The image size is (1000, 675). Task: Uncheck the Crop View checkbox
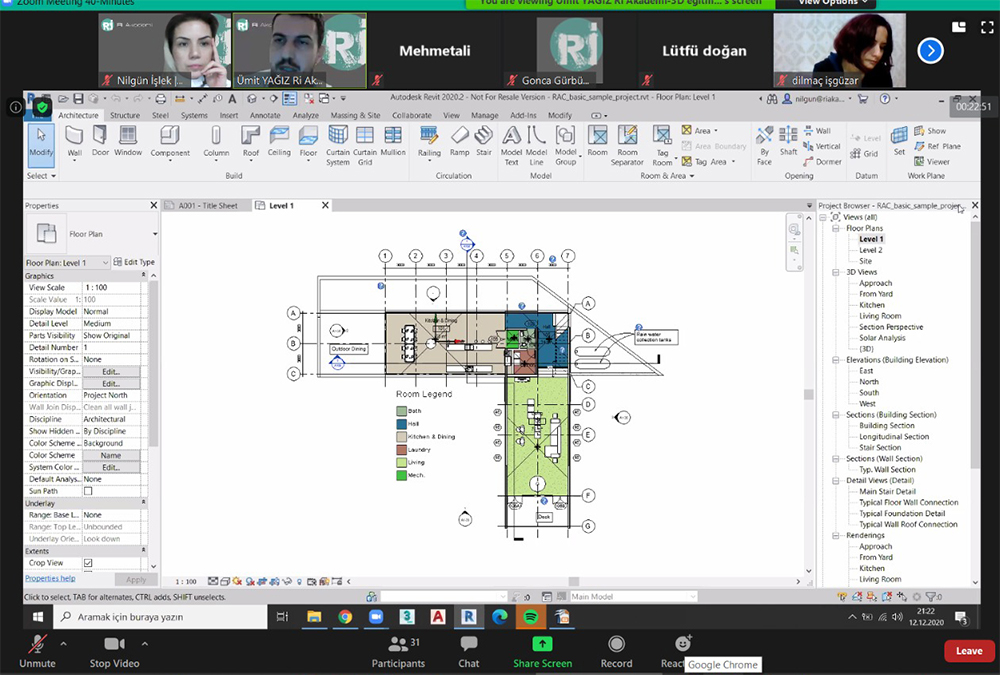tap(88, 563)
